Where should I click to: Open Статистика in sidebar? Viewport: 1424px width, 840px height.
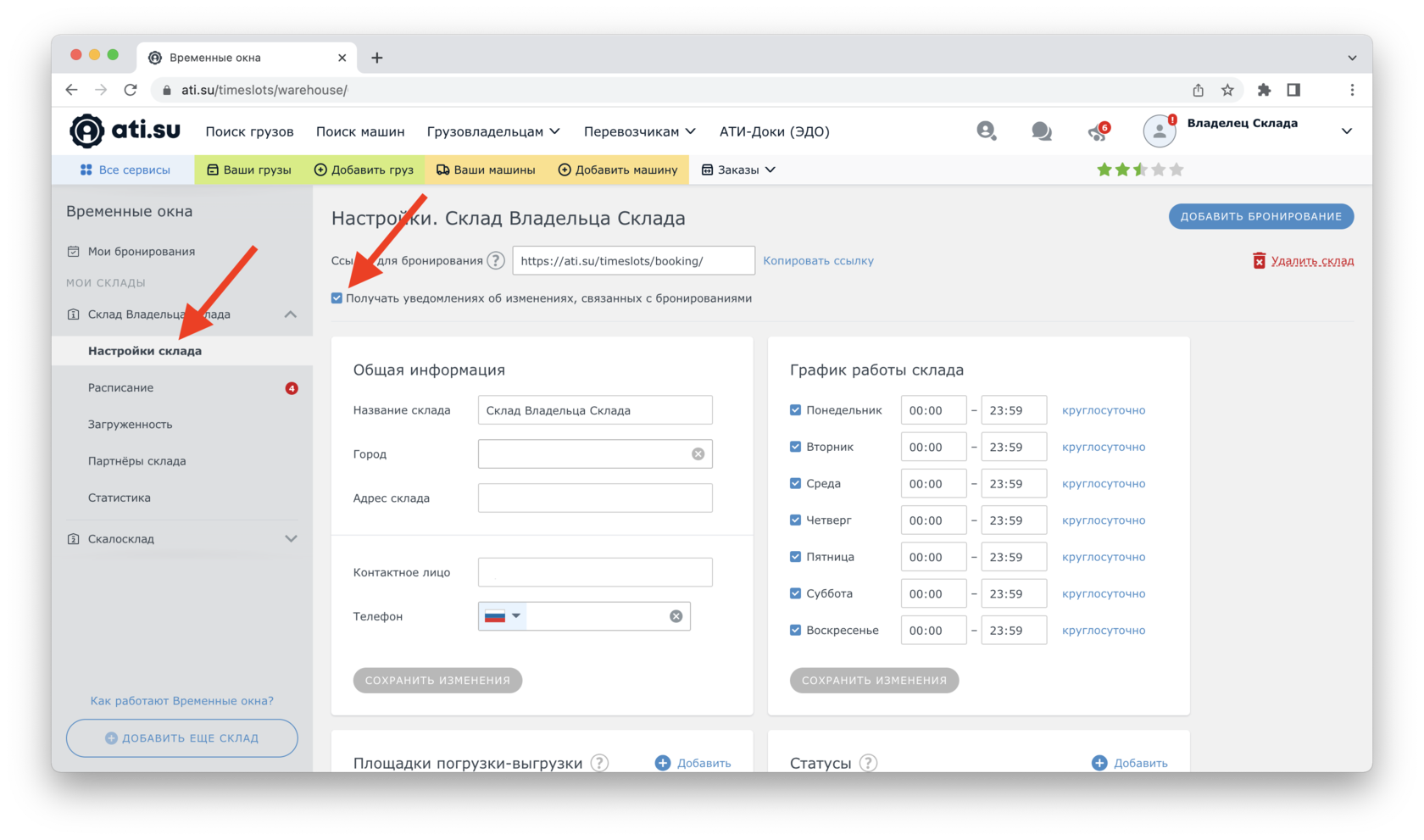[120, 498]
